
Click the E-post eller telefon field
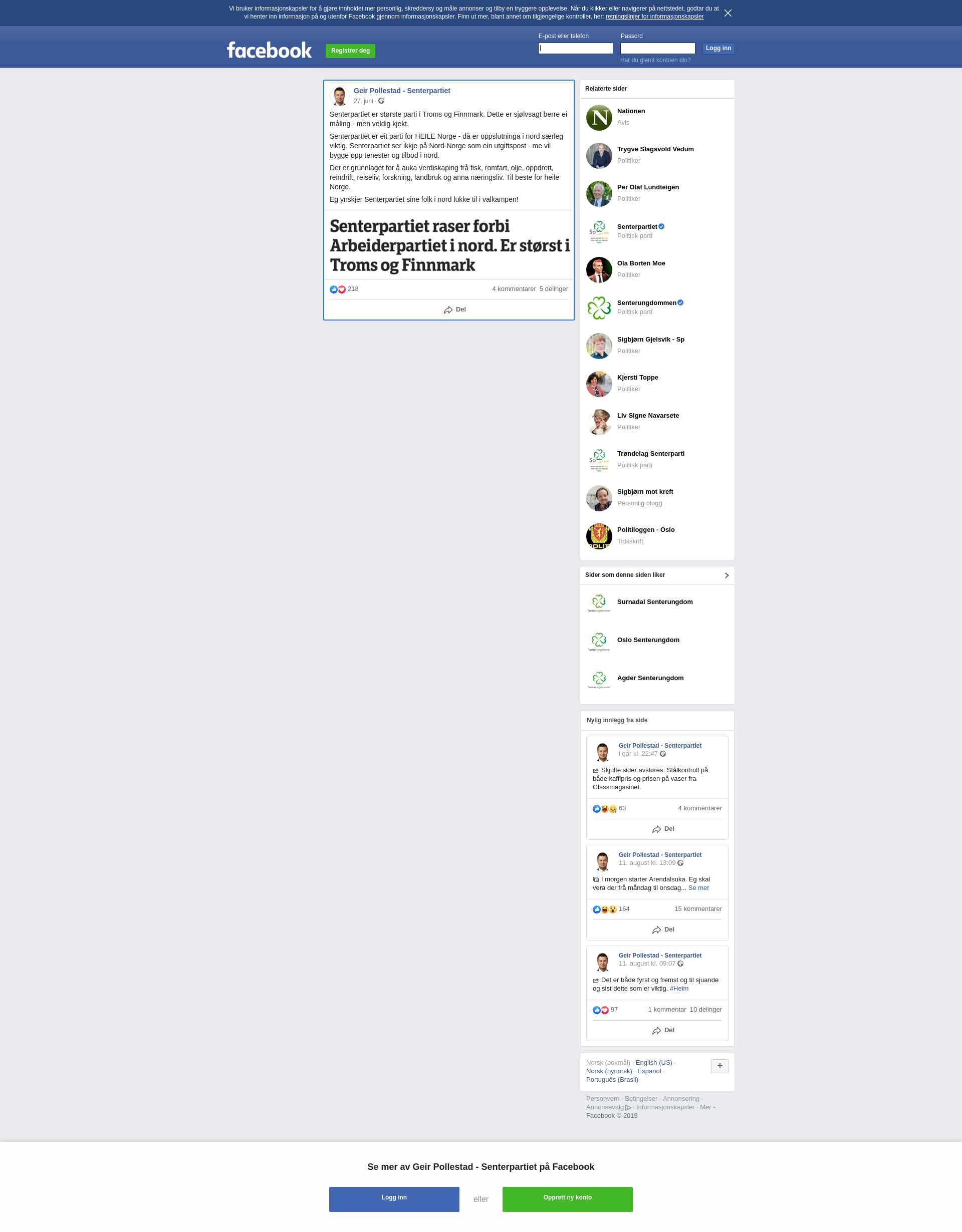pos(576,49)
